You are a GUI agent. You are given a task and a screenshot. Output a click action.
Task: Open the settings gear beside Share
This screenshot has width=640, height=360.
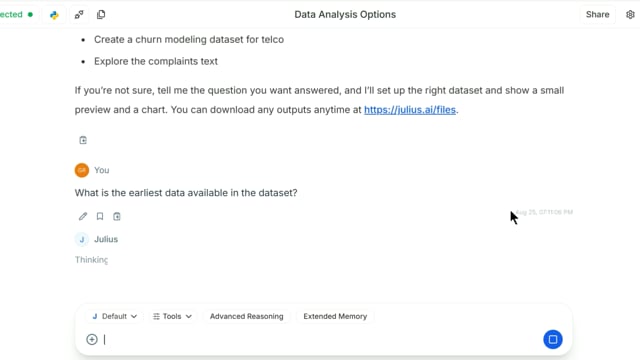[630, 15]
